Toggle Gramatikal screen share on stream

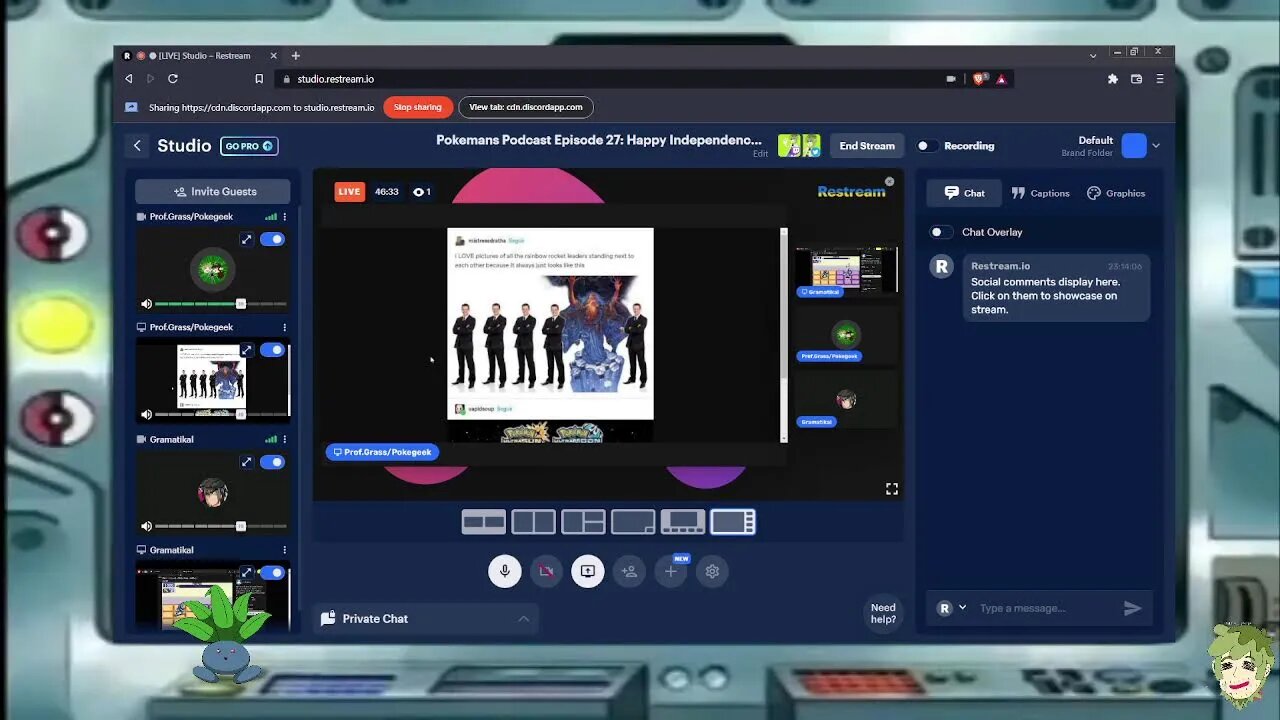click(x=272, y=573)
